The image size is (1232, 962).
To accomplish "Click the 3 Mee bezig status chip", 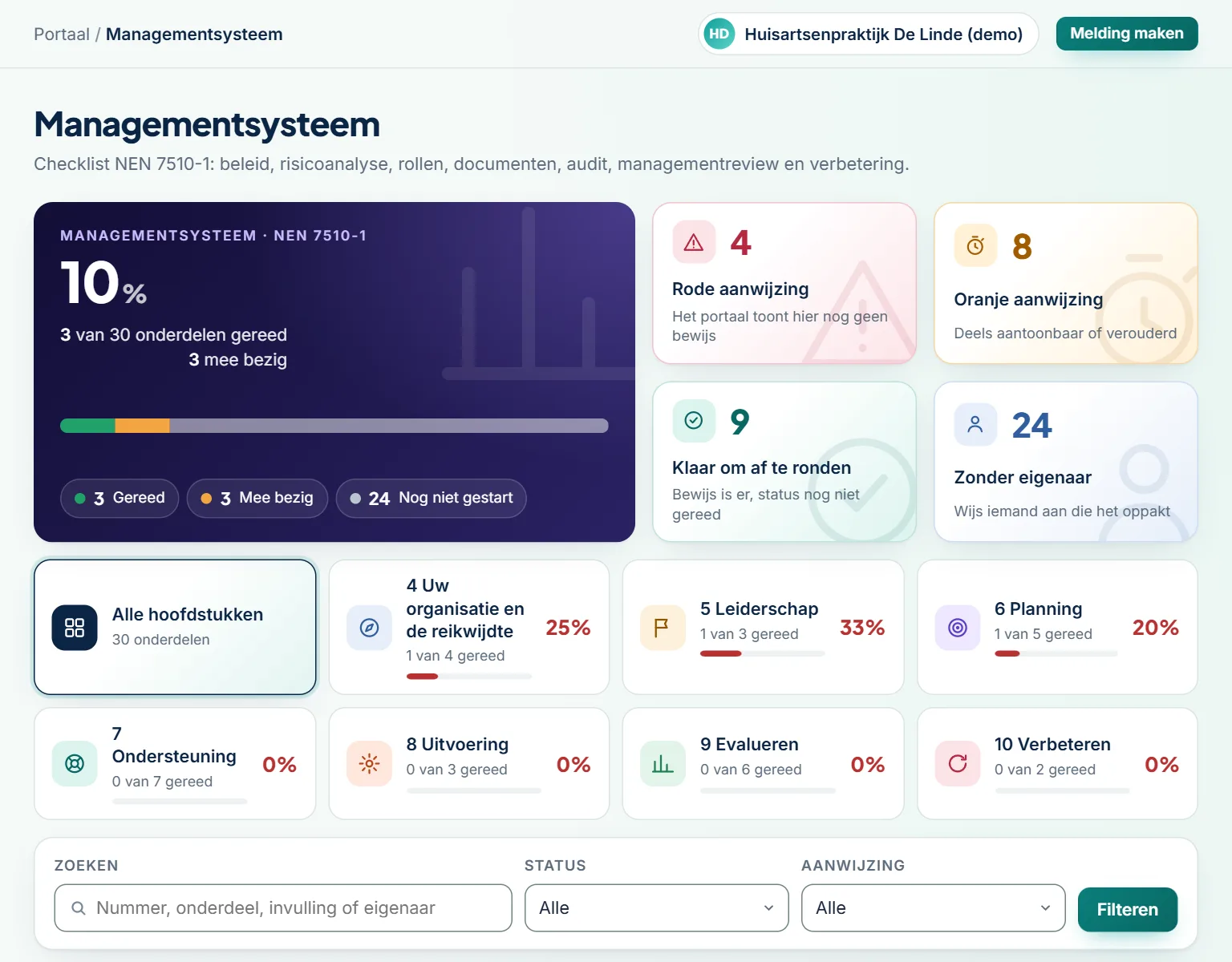I will pos(257,499).
